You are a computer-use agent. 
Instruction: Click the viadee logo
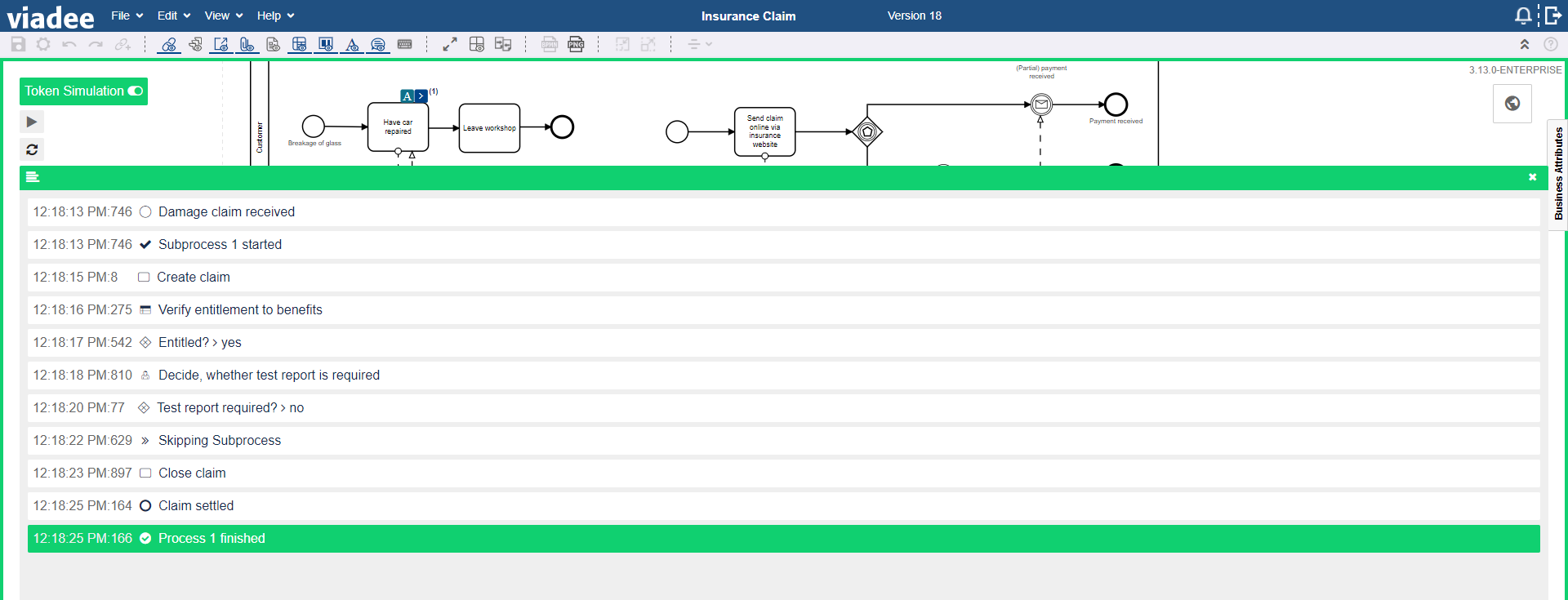click(51, 16)
